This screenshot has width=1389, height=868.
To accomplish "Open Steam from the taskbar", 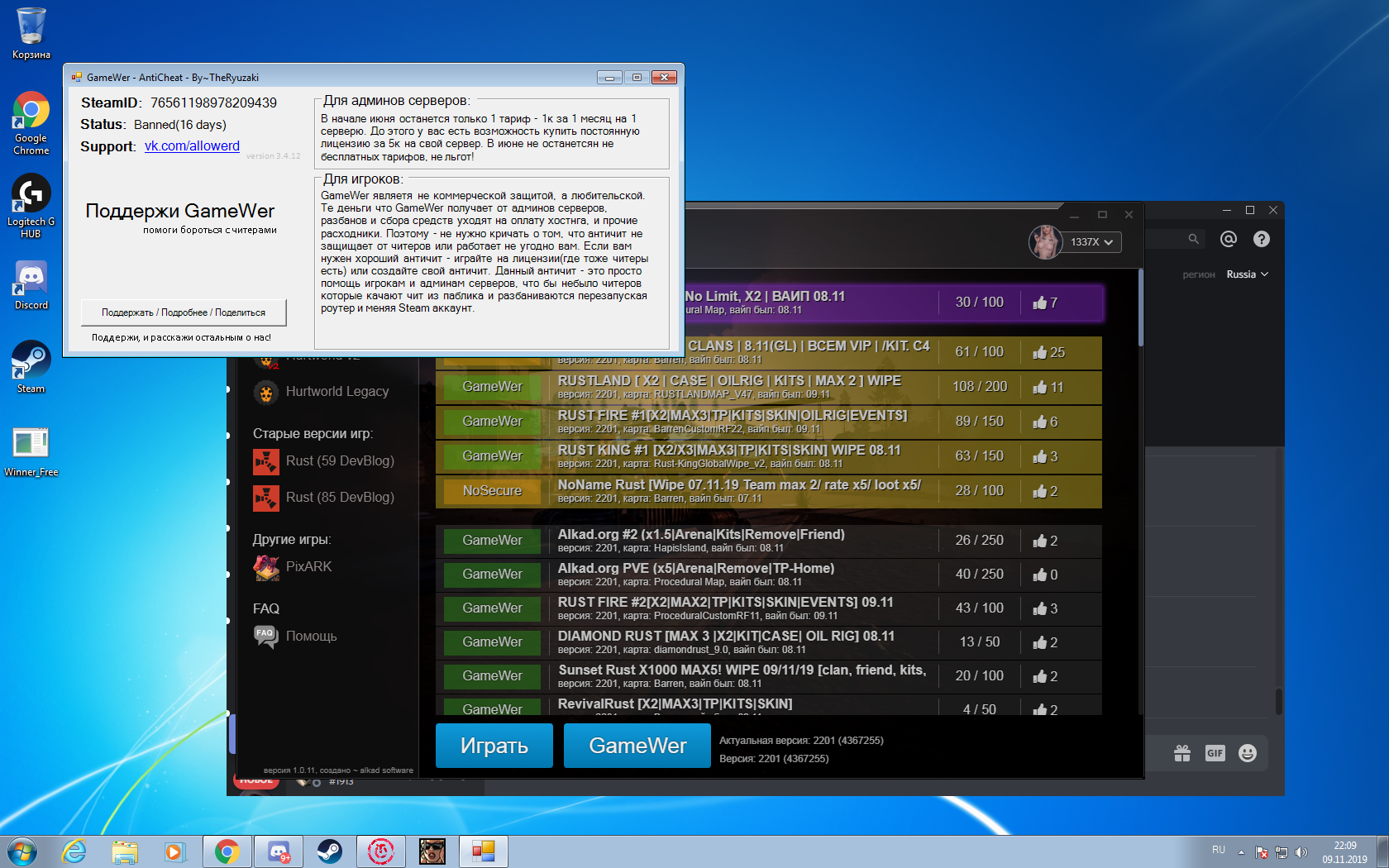I will pos(330,851).
